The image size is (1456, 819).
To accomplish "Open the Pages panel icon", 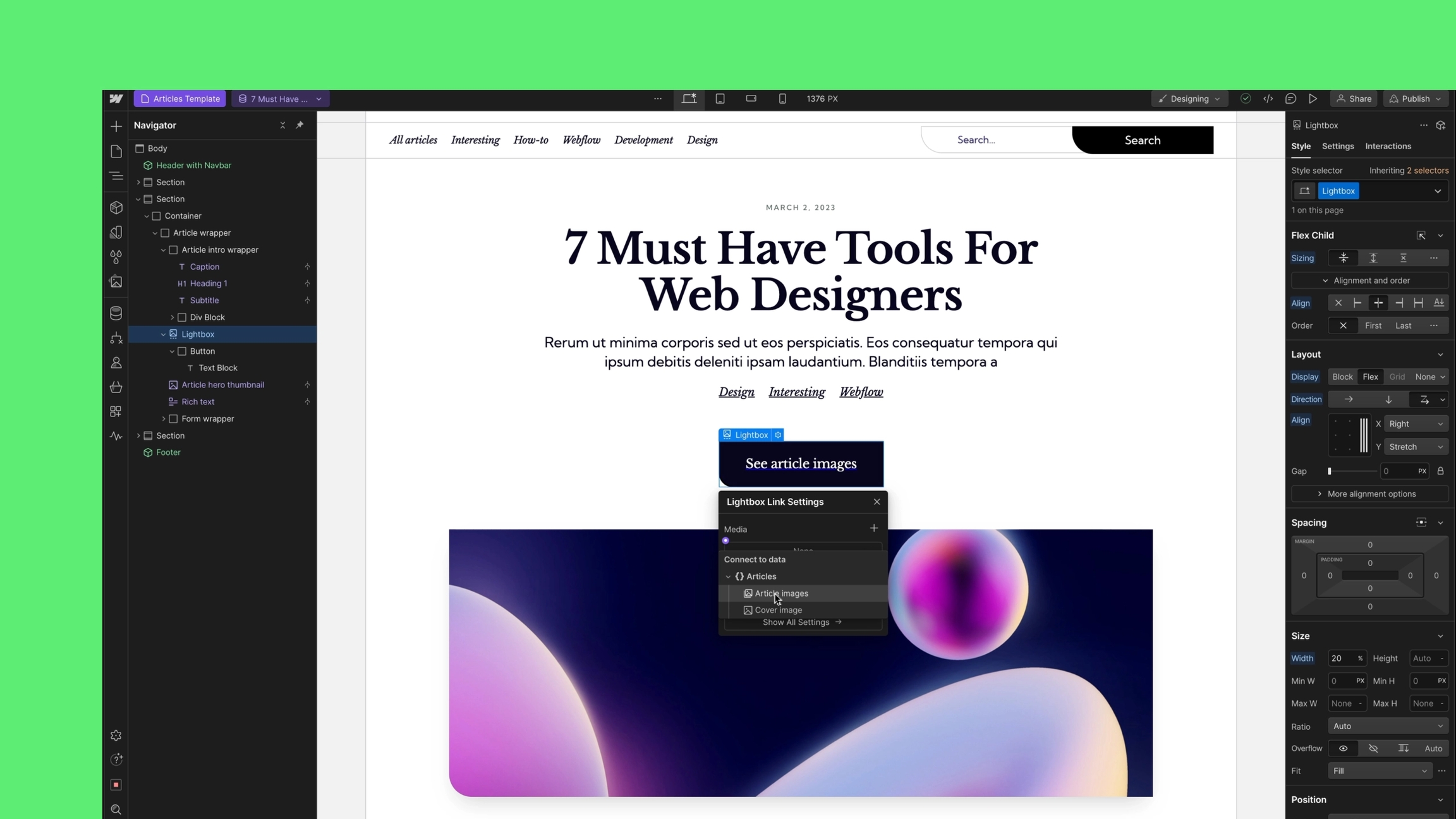I will pos(116,151).
